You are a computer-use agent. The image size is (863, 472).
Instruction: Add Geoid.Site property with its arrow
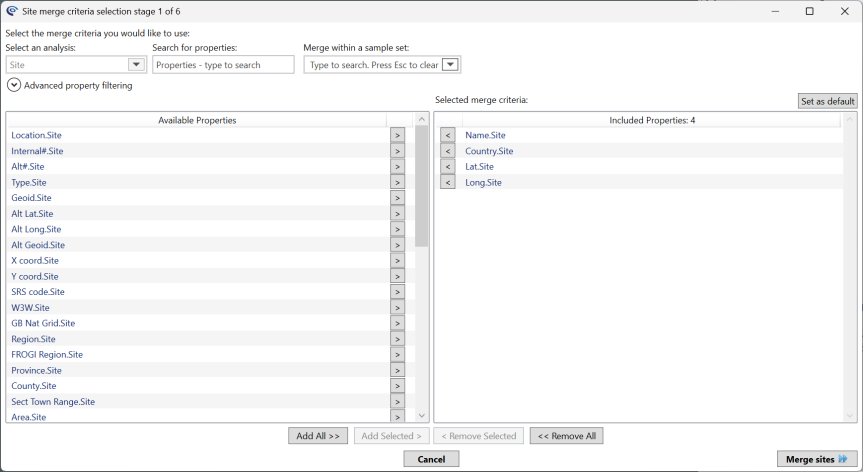397,198
